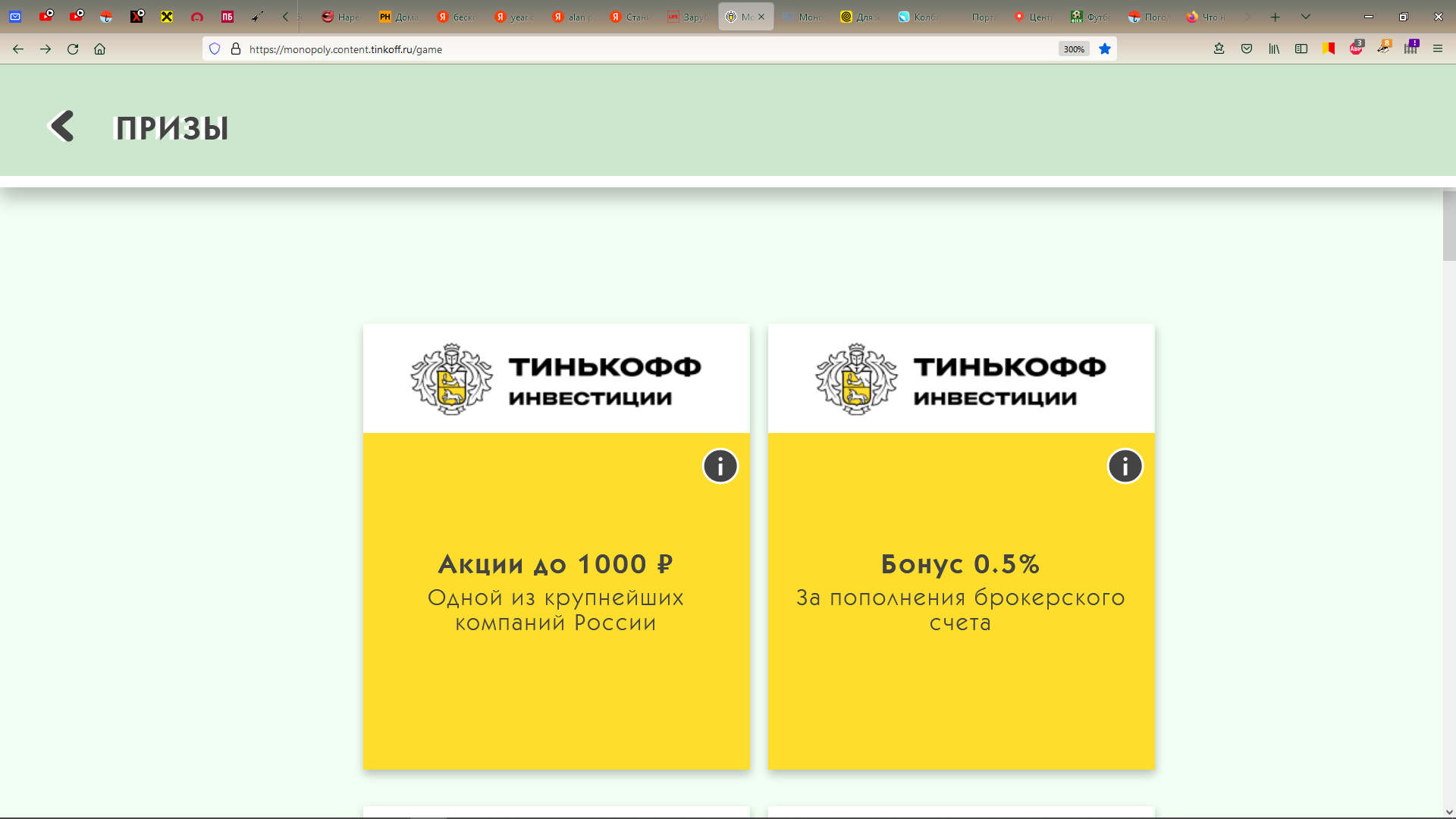Reset the 300% zoom level indicator
The height and width of the screenshot is (819, 1456).
pyautogui.click(x=1074, y=49)
